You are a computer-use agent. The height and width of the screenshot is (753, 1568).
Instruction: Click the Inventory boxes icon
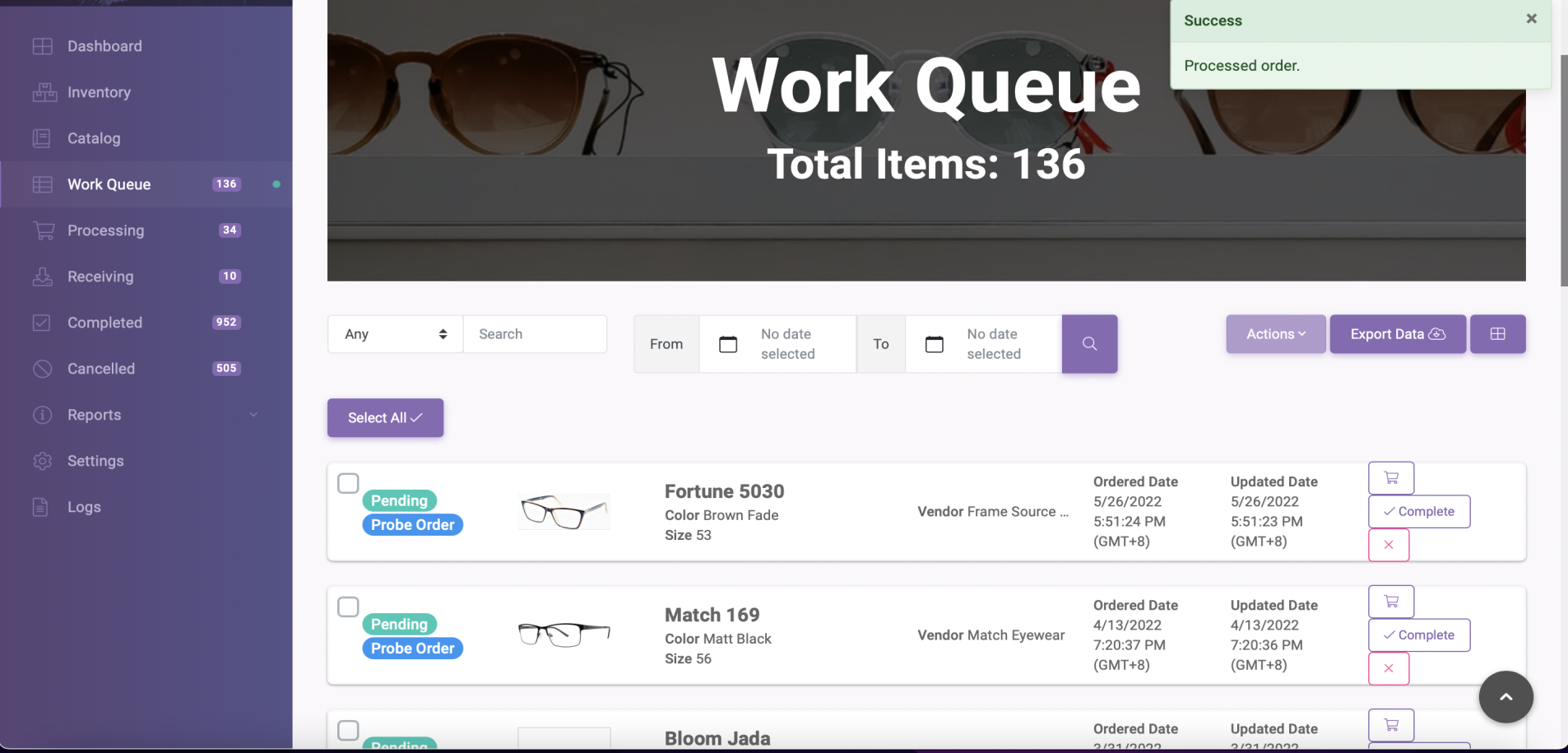pos(44,92)
